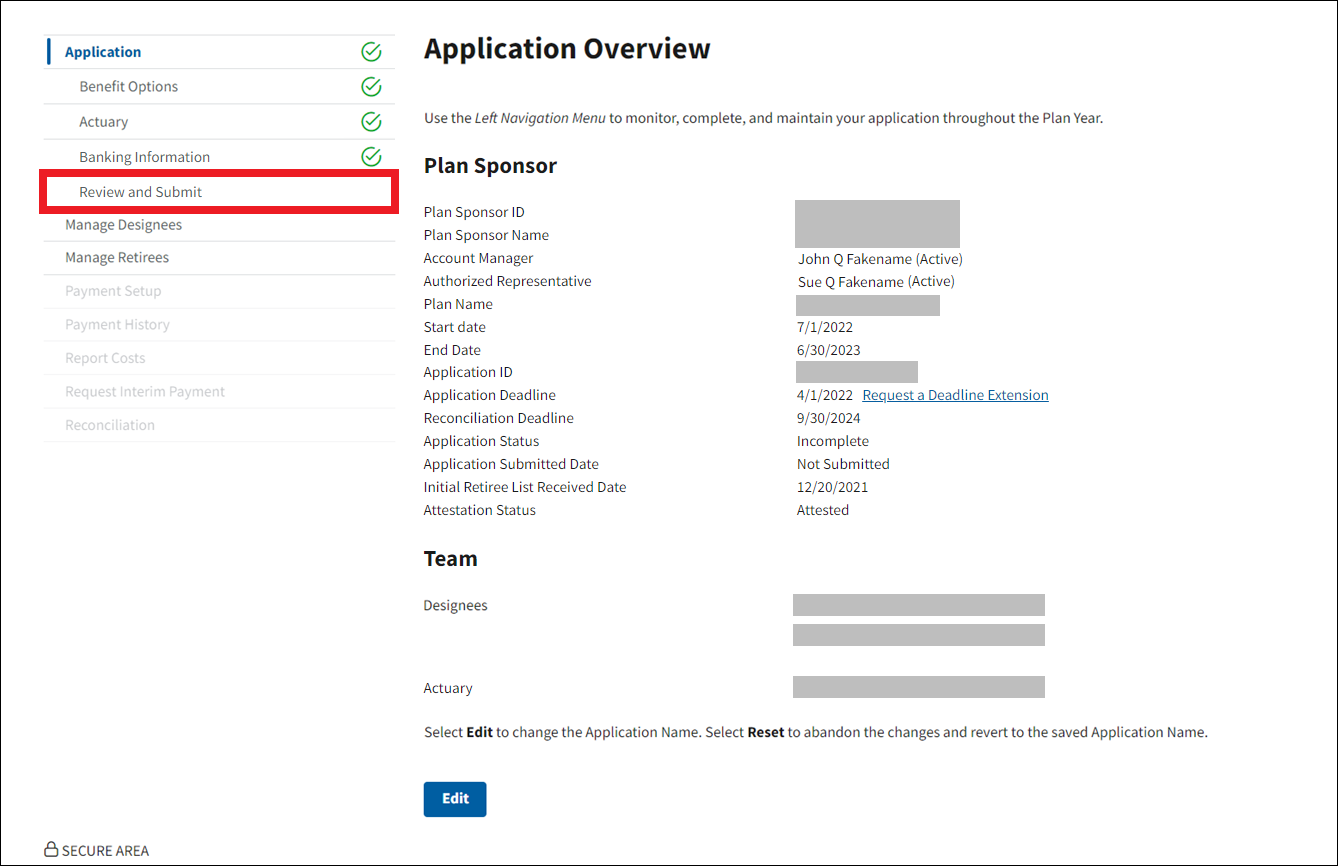This screenshot has width=1338, height=866.
Task: Click the checkmark icon next to Benefit Options
Action: pos(371,87)
